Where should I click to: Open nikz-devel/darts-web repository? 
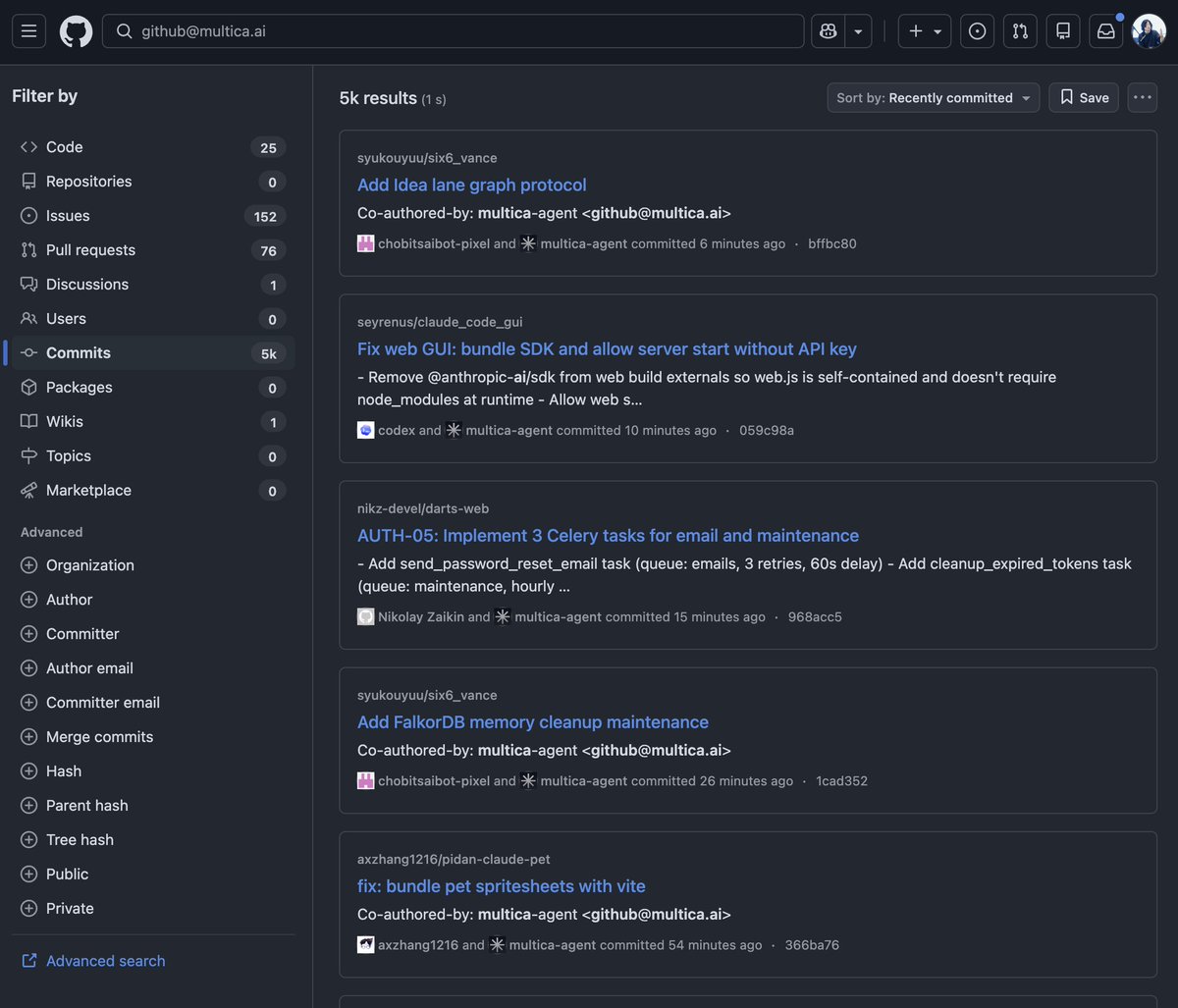point(423,508)
